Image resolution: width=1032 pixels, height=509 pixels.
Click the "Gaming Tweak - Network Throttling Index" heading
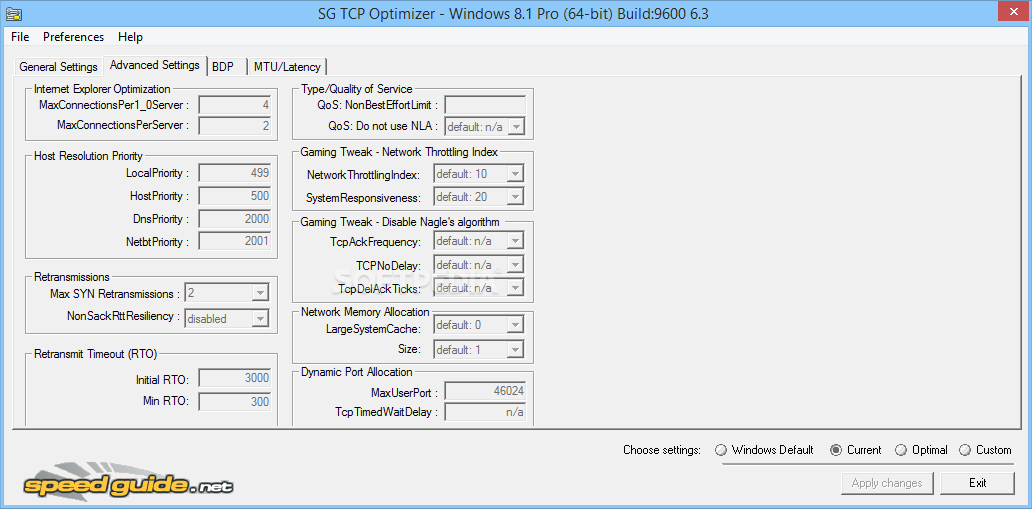(x=399, y=151)
